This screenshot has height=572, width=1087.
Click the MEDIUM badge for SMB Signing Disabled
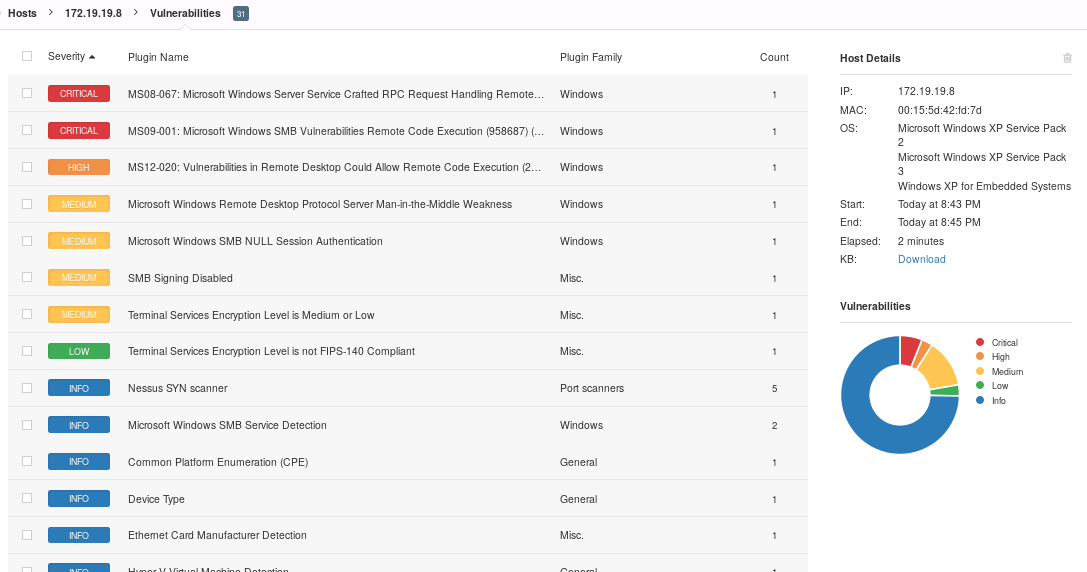79,278
